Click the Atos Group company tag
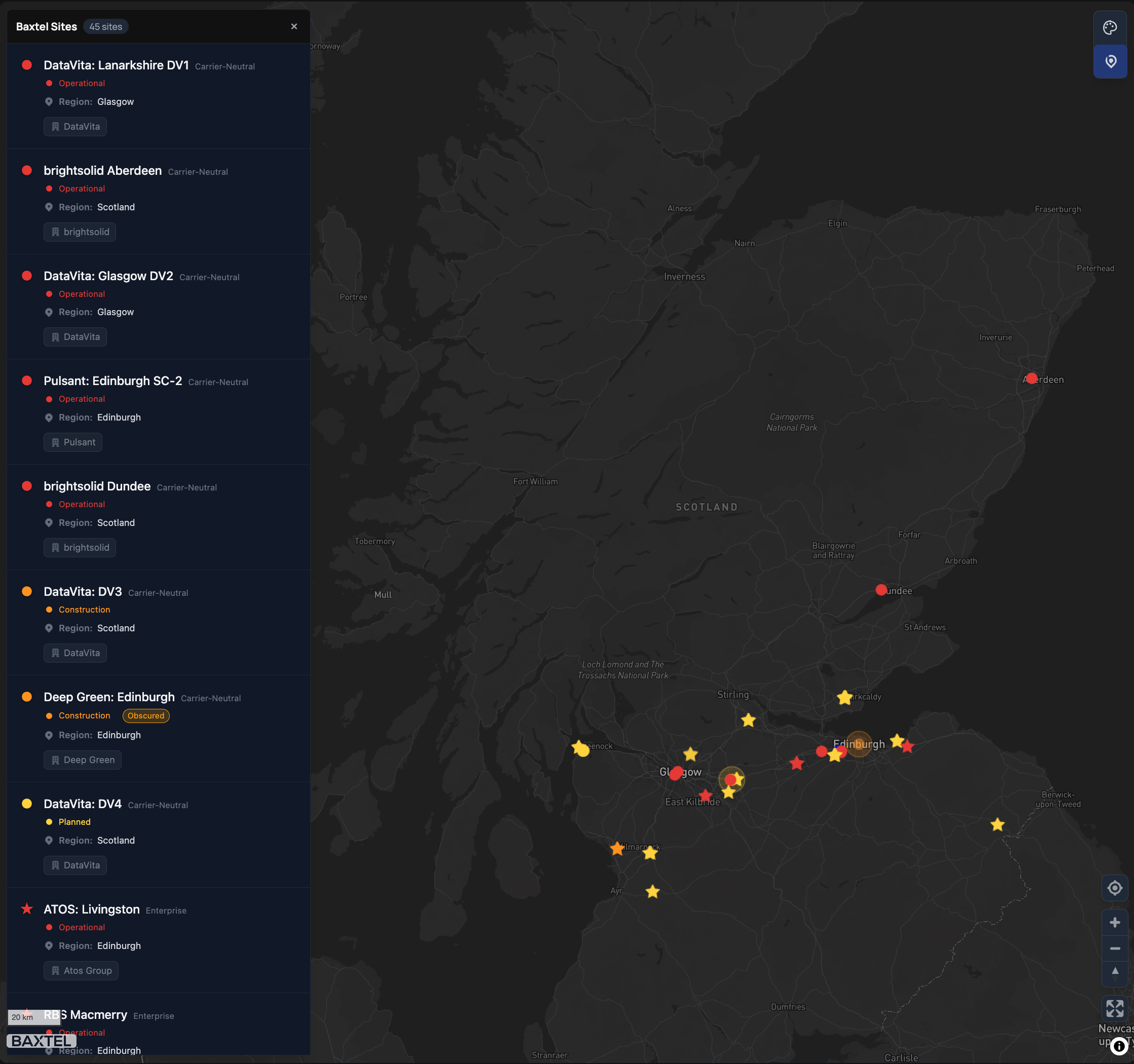 click(x=81, y=970)
